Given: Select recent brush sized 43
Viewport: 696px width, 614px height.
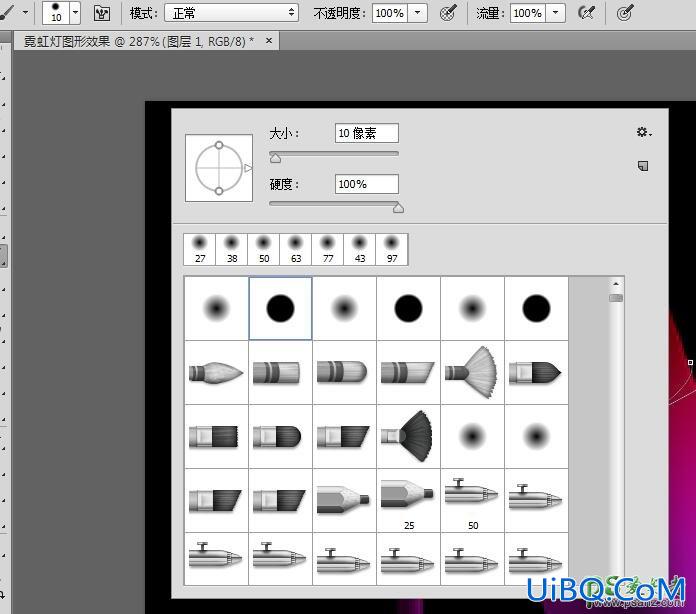Looking at the screenshot, I should click(360, 250).
